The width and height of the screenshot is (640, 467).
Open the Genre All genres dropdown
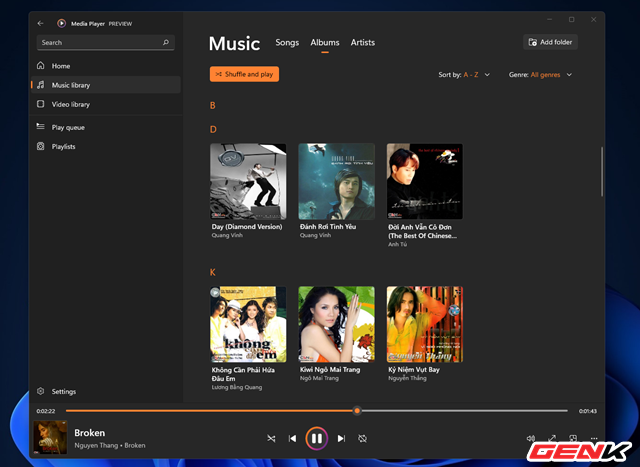pos(540,75)
